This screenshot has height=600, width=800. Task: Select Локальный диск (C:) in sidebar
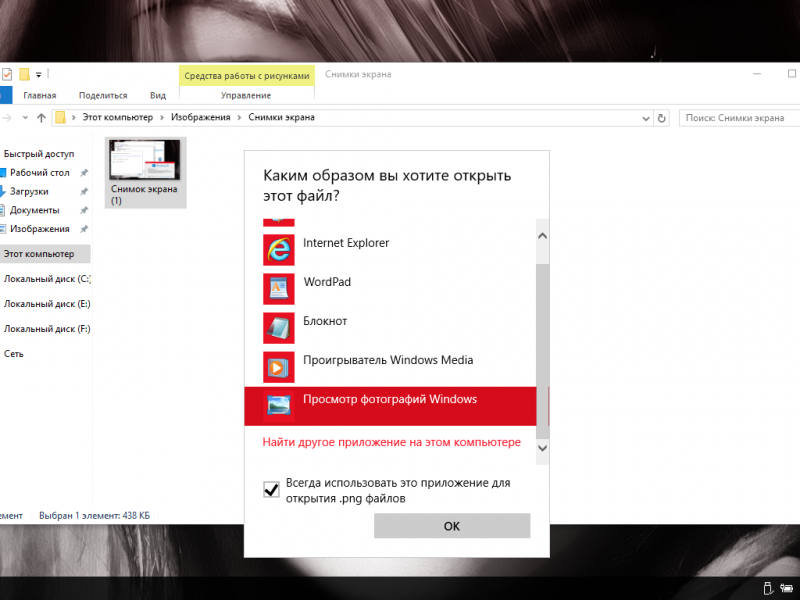46,279
